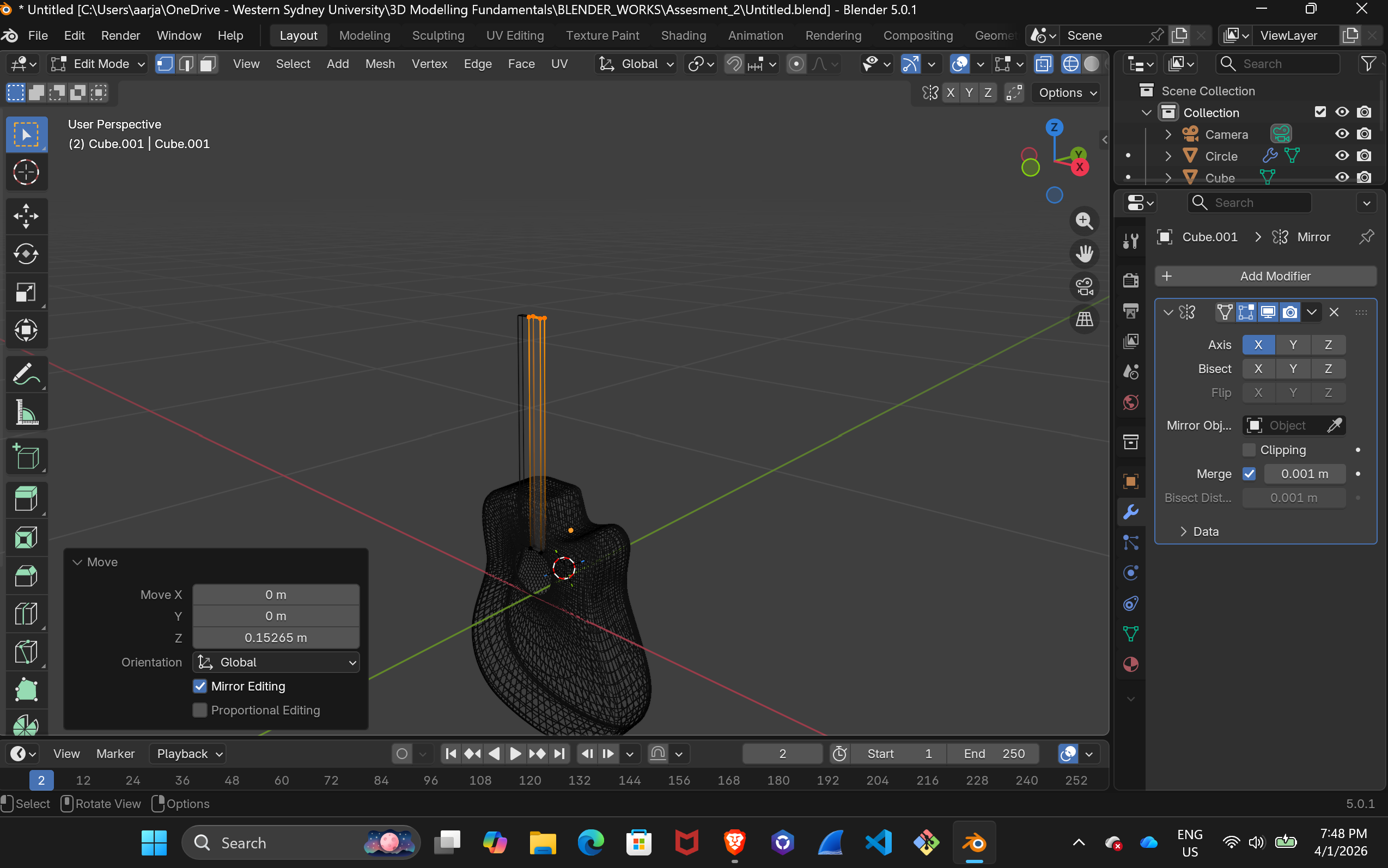Click the Add Modifier button

click(x=1265, y=276)
